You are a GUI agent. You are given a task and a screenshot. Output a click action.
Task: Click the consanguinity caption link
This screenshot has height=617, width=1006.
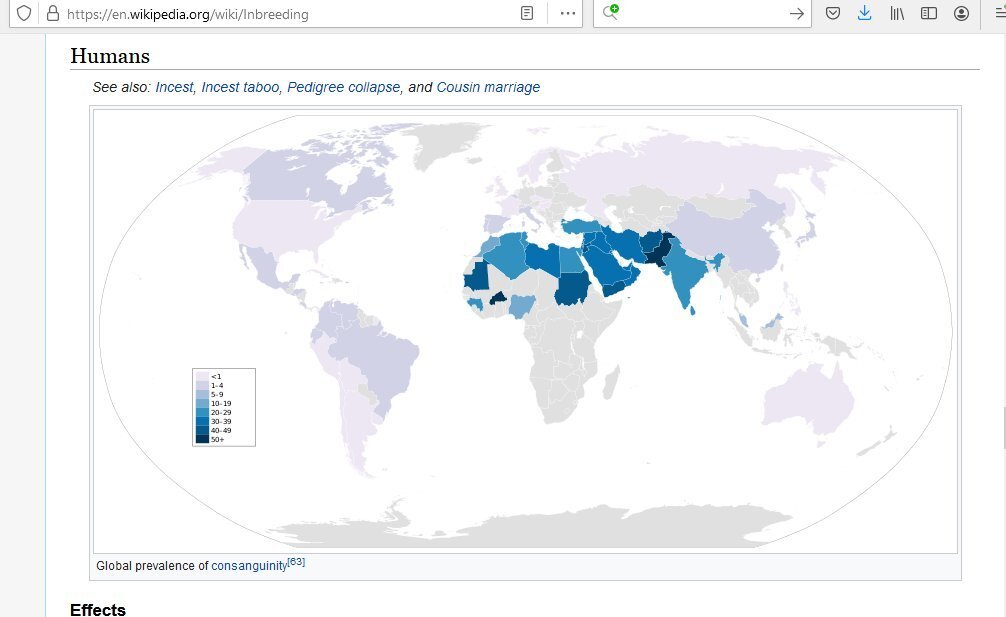point(249,566)
